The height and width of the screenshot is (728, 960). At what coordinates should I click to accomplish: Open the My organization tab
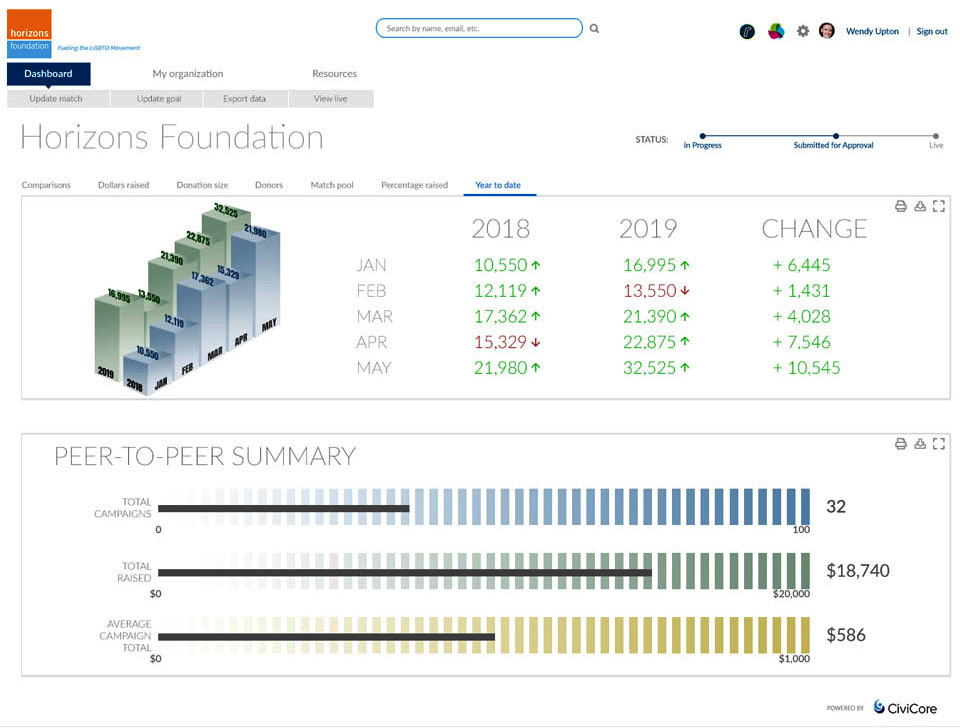188,74
